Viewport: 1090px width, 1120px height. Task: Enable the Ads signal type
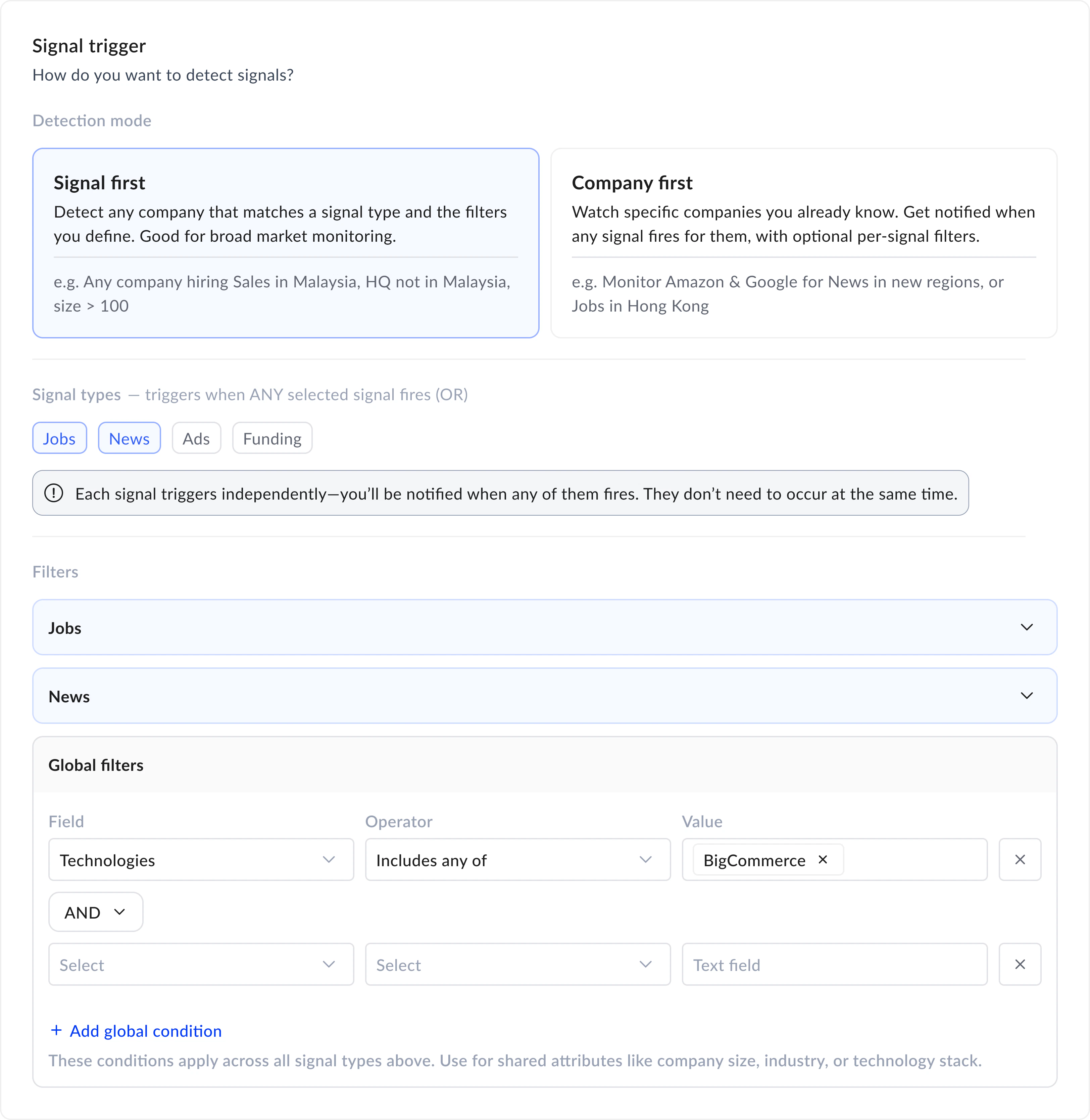click(x=196, y=438)
